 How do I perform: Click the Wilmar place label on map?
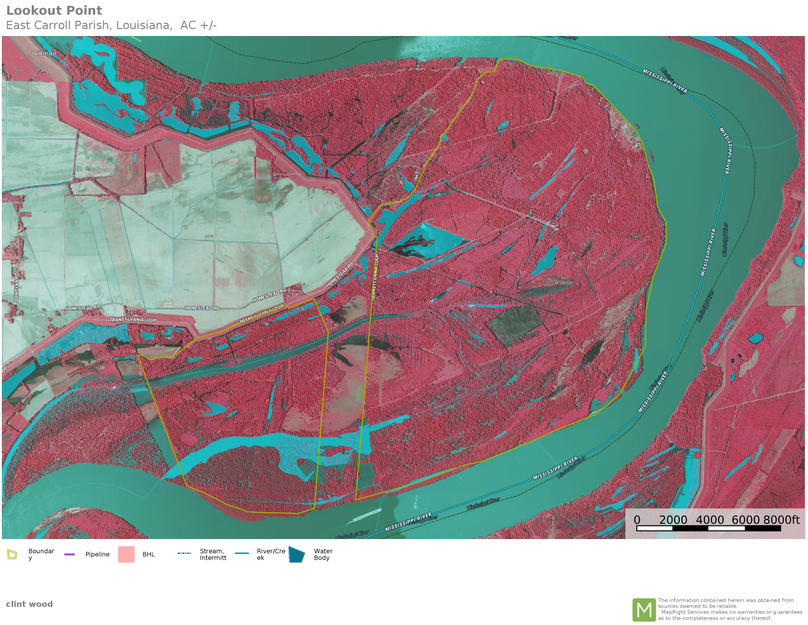44,53
